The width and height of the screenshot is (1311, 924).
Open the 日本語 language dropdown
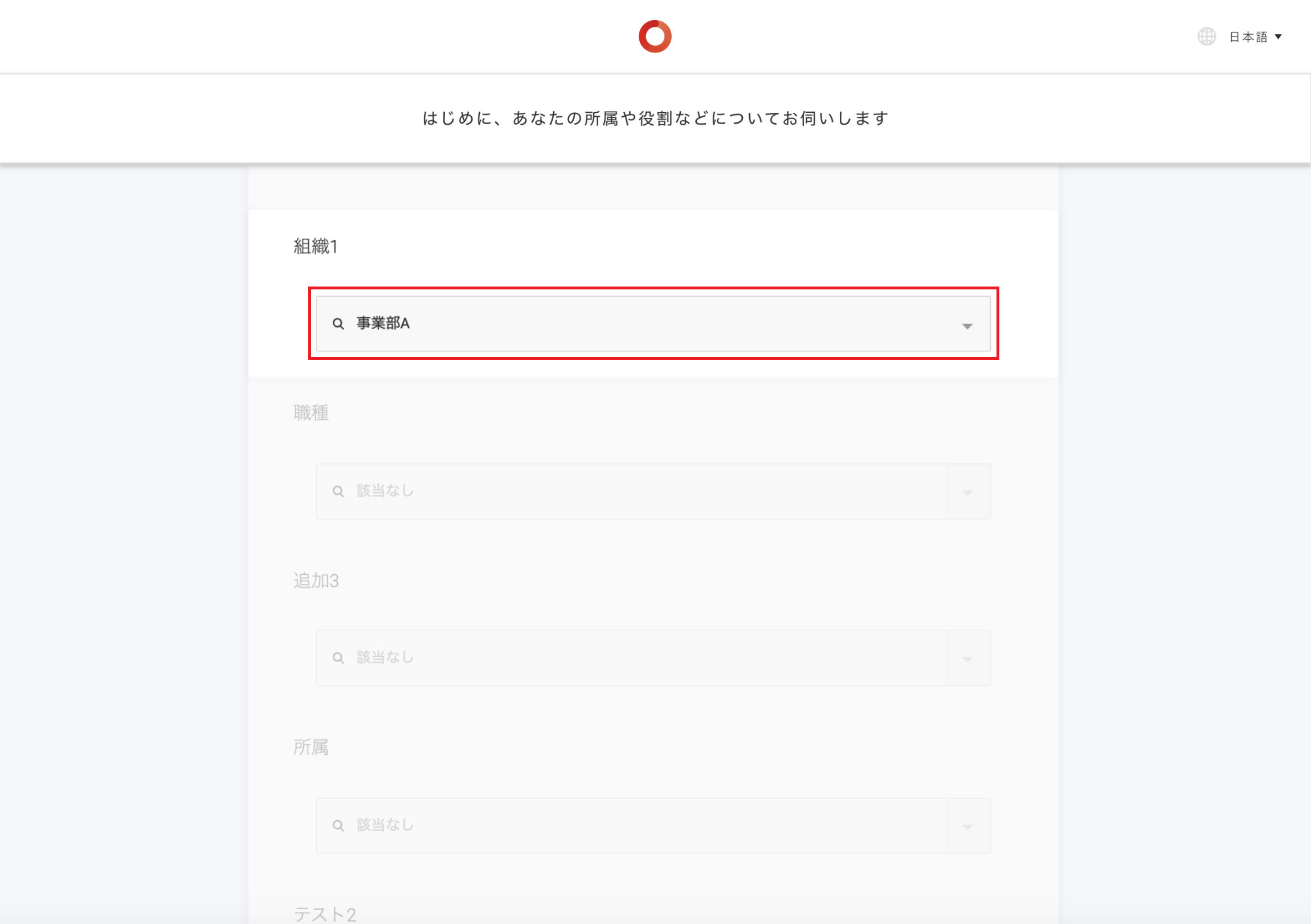click(1248, 37)
